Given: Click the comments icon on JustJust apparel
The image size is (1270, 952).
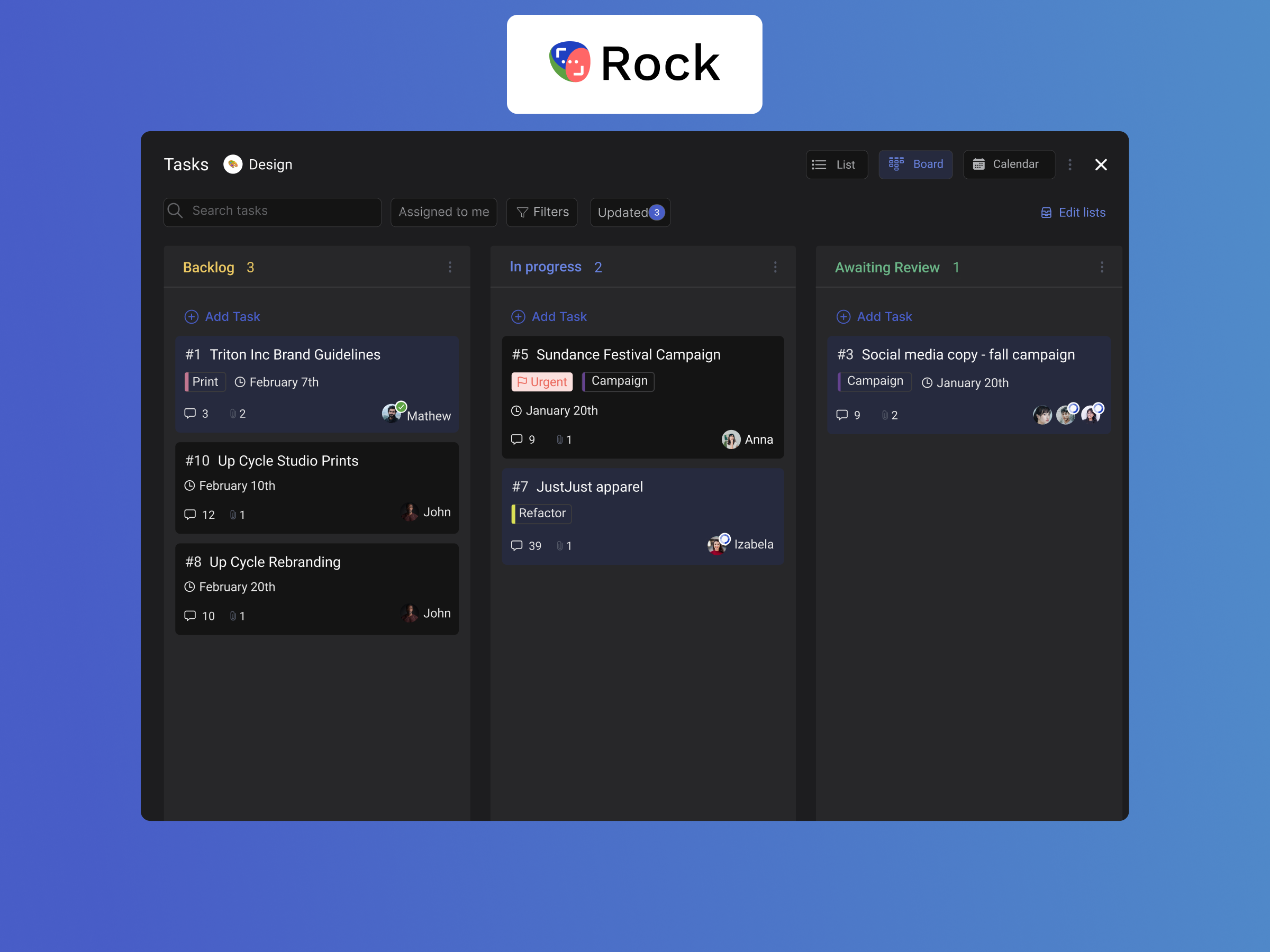Looking at the screenshot, I should coord(516,545).
